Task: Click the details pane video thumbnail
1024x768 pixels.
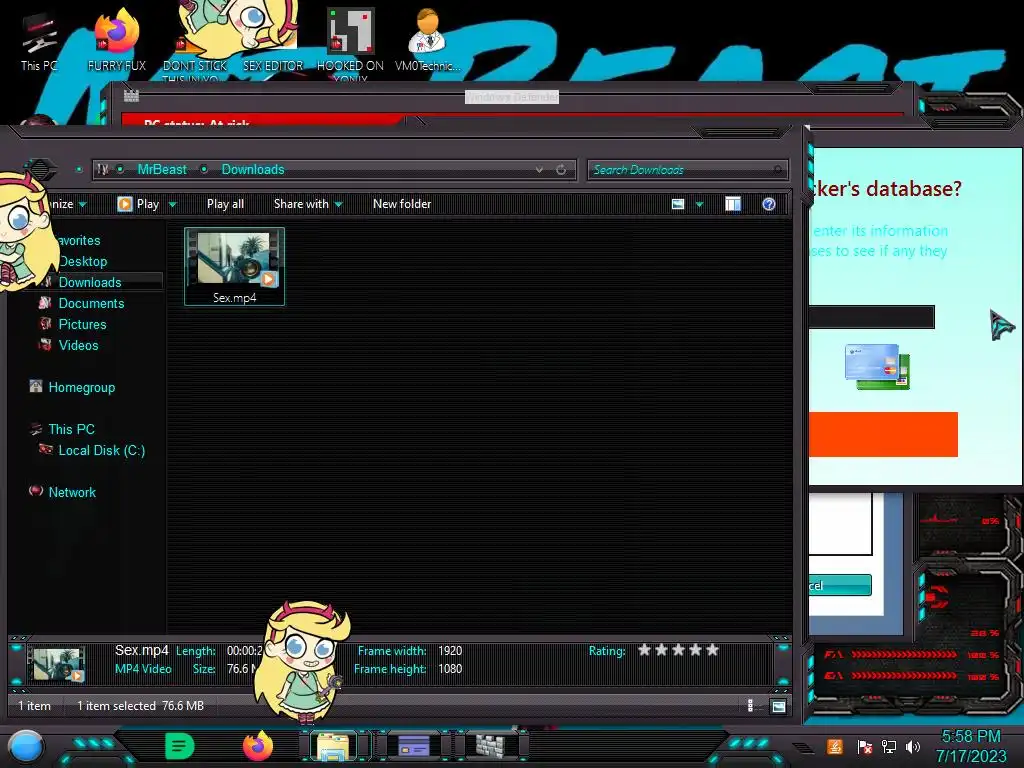Action: [59, 665]
